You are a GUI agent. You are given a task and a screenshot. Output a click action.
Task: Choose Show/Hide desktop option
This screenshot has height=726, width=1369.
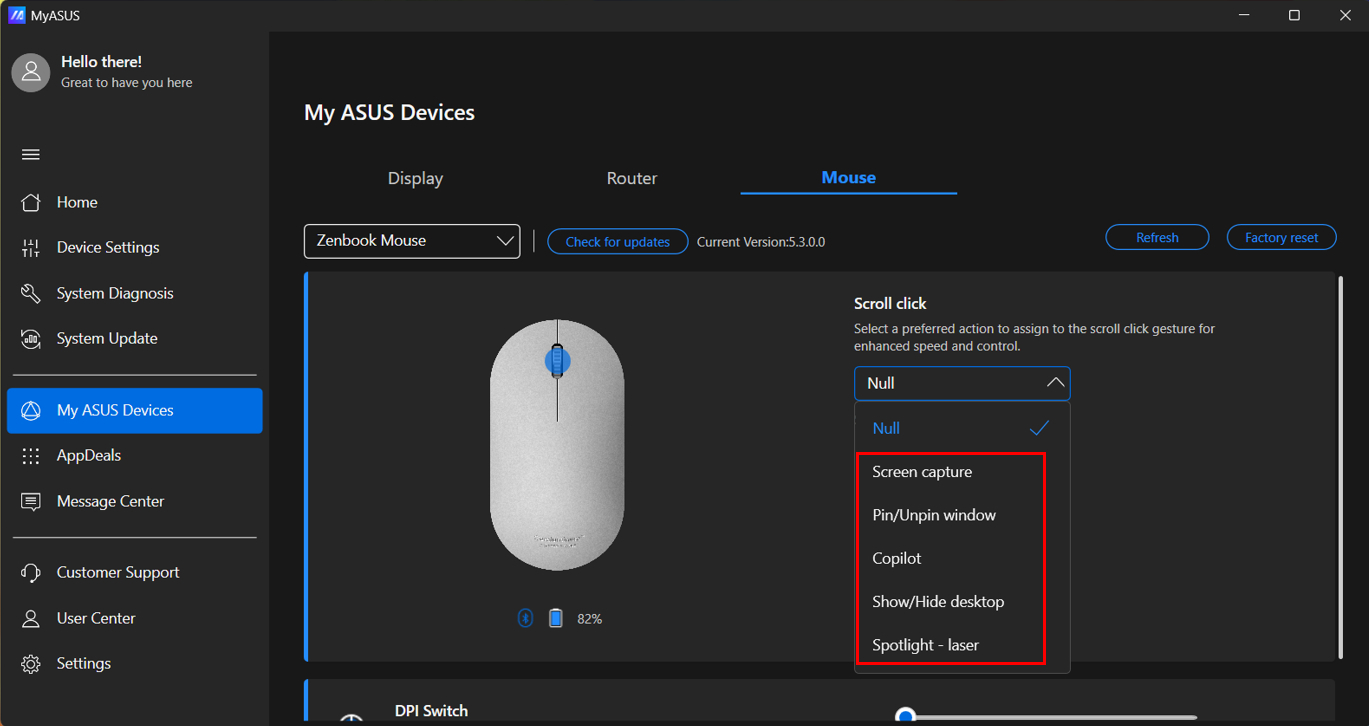coord(962,602)
